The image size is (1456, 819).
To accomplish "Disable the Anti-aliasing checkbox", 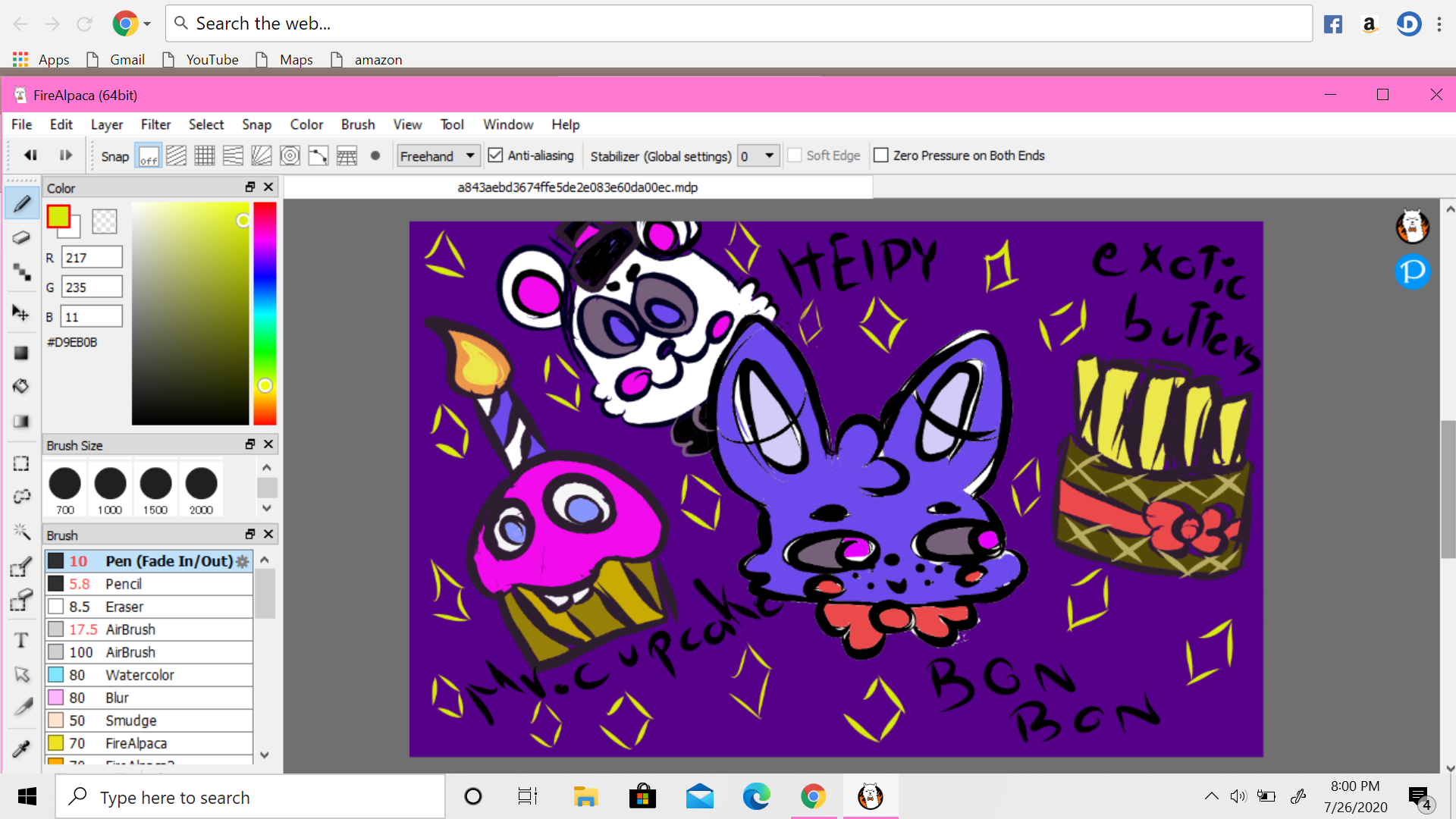I will coord(495,155).
